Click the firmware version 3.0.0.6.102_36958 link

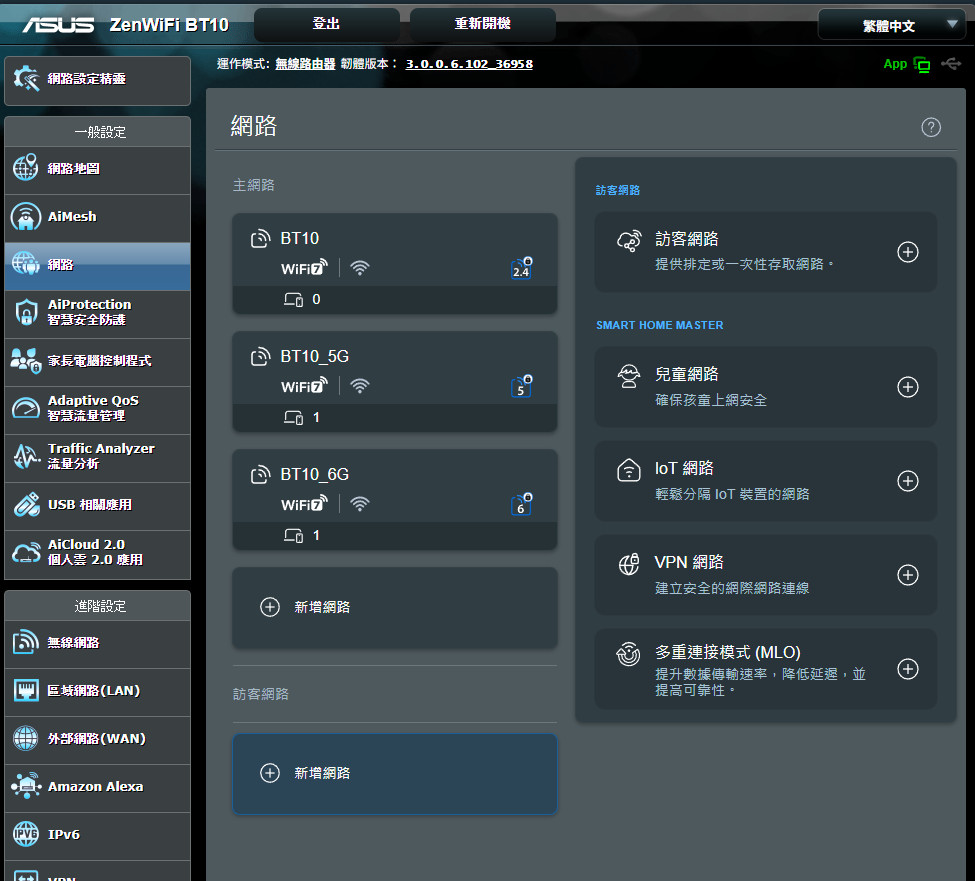[469, 64]
